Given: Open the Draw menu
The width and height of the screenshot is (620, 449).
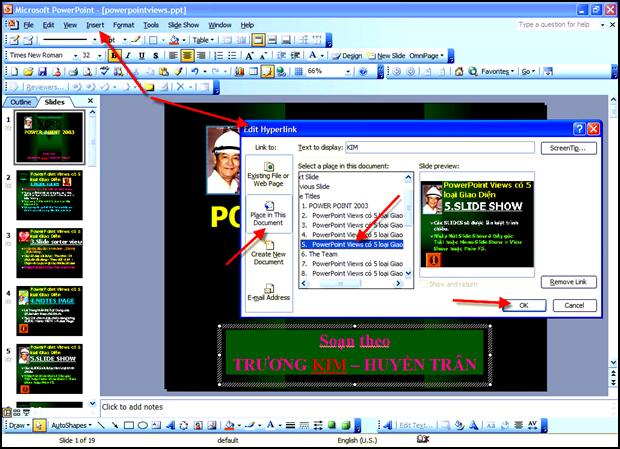Looking at the screenshot, I should (x=19, y=425).
